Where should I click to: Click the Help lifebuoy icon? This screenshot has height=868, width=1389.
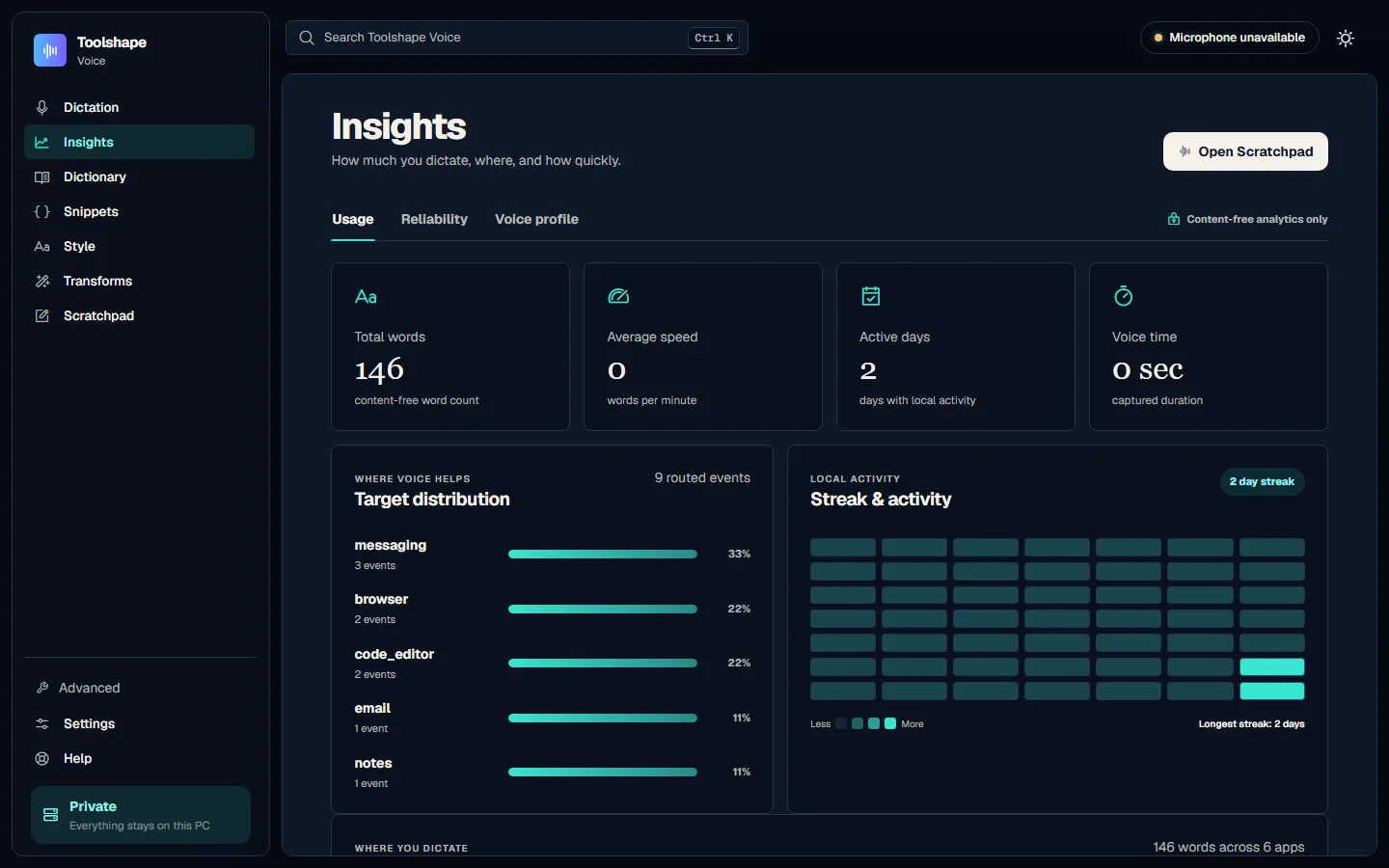point(42,758)
